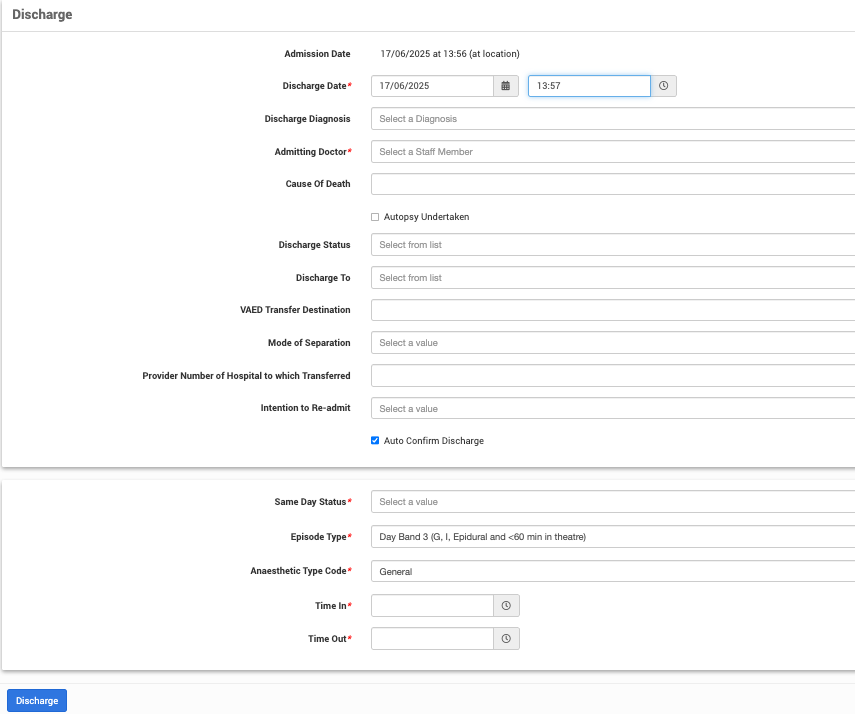Expand the Discharge Status list
The height and width of the screenshot is (714, 855).
pos(612,245)
